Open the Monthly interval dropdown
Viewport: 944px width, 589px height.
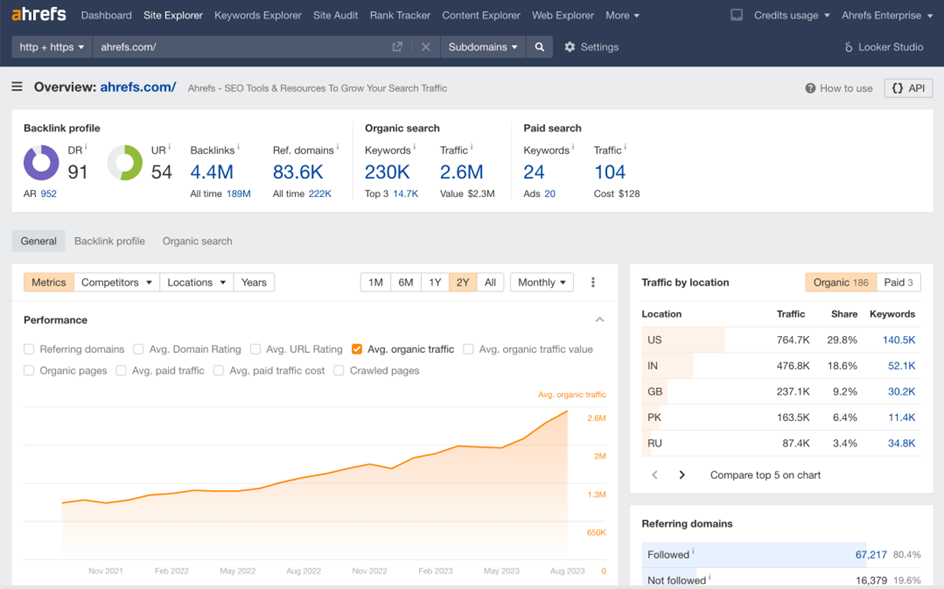pyautogui.click(x=542, y=282)
